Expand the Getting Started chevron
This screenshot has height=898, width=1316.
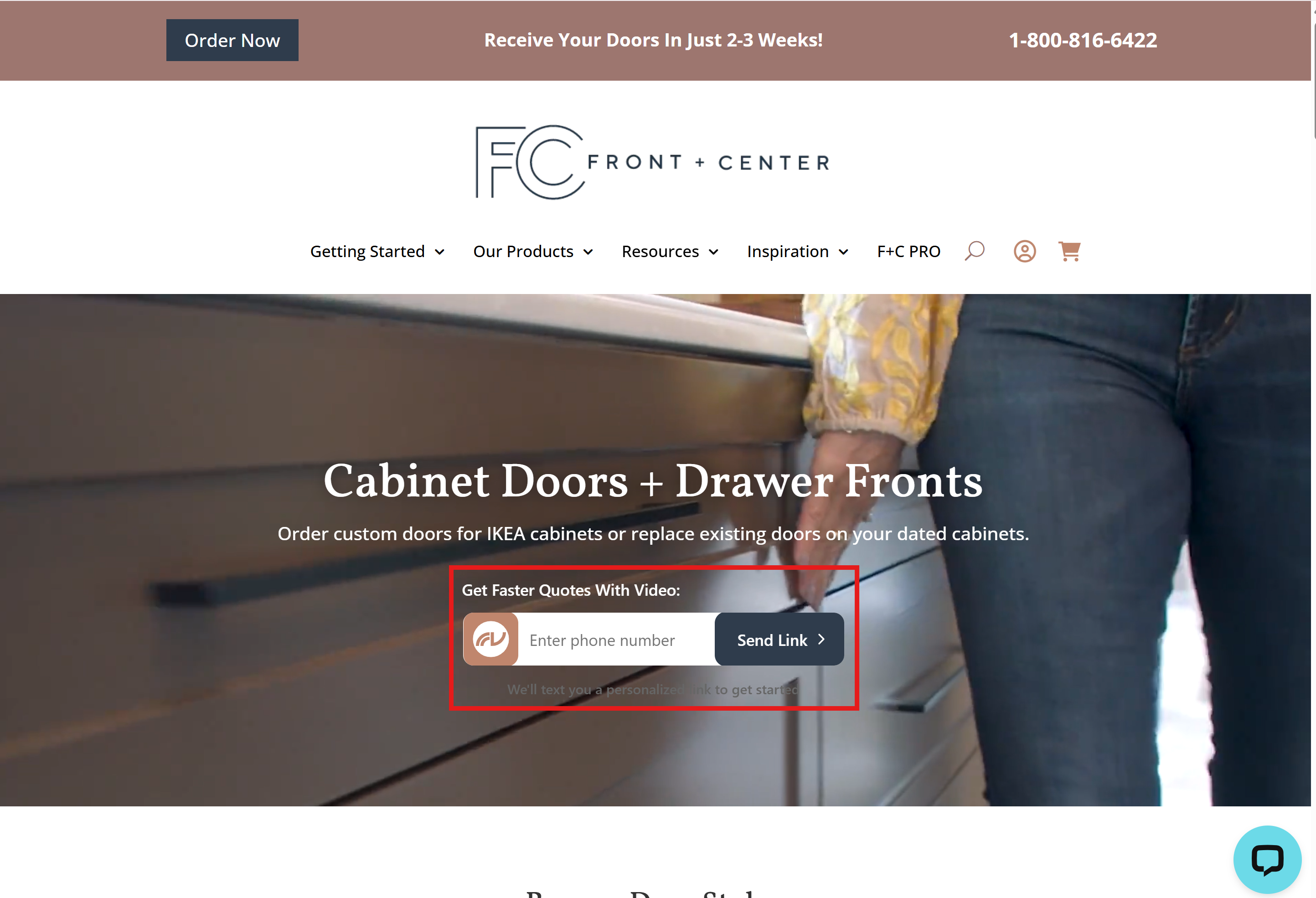coord(439,252)
